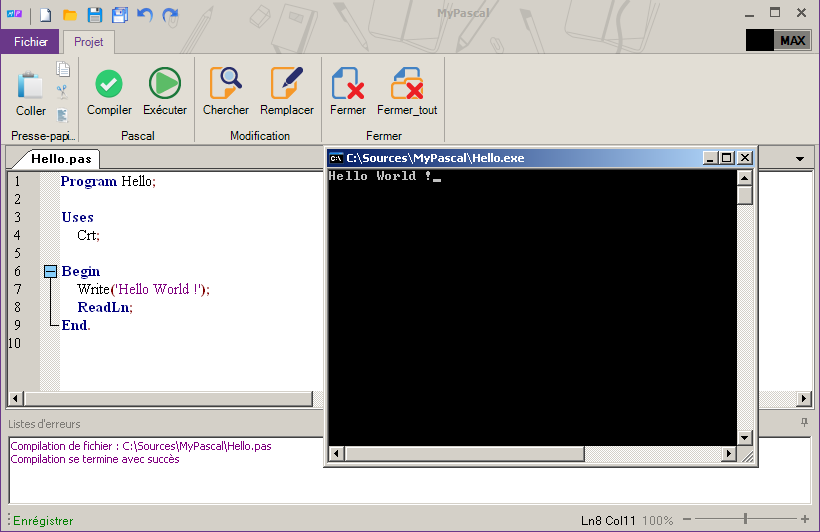Toggle the pin on the Listes d'erreurs panel
The image size is (820, 532).
pos(804,423)
